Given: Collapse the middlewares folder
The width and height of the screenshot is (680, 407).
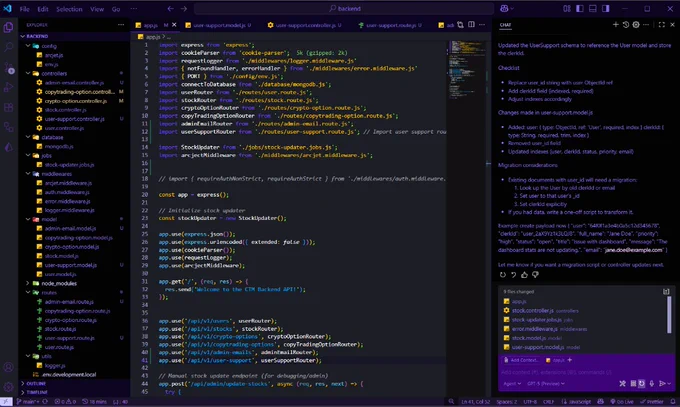Looking at the screenshot, I should pyautogui.click(x=74, y=174).
